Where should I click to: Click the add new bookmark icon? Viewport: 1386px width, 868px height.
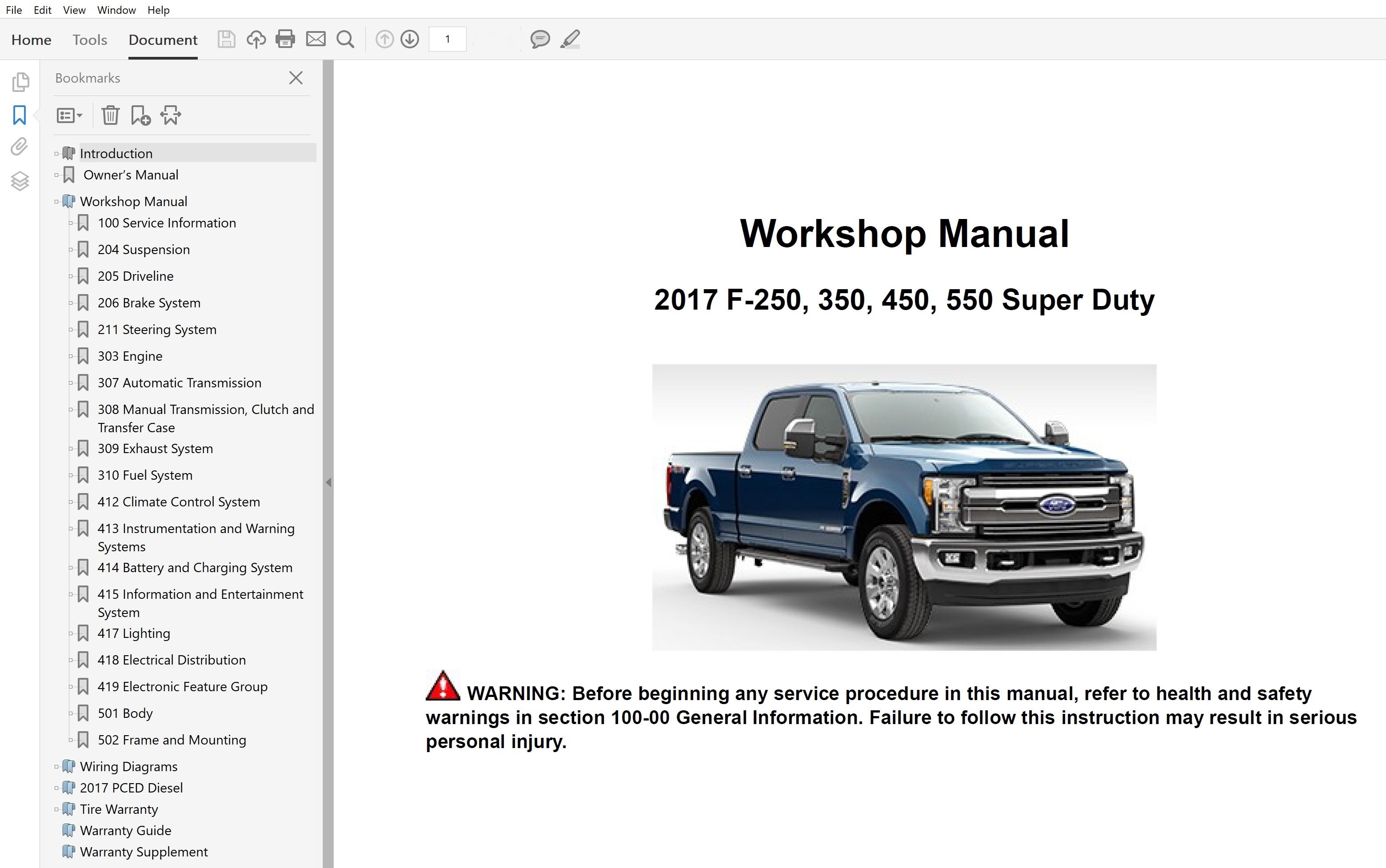[x=140, y=115]
